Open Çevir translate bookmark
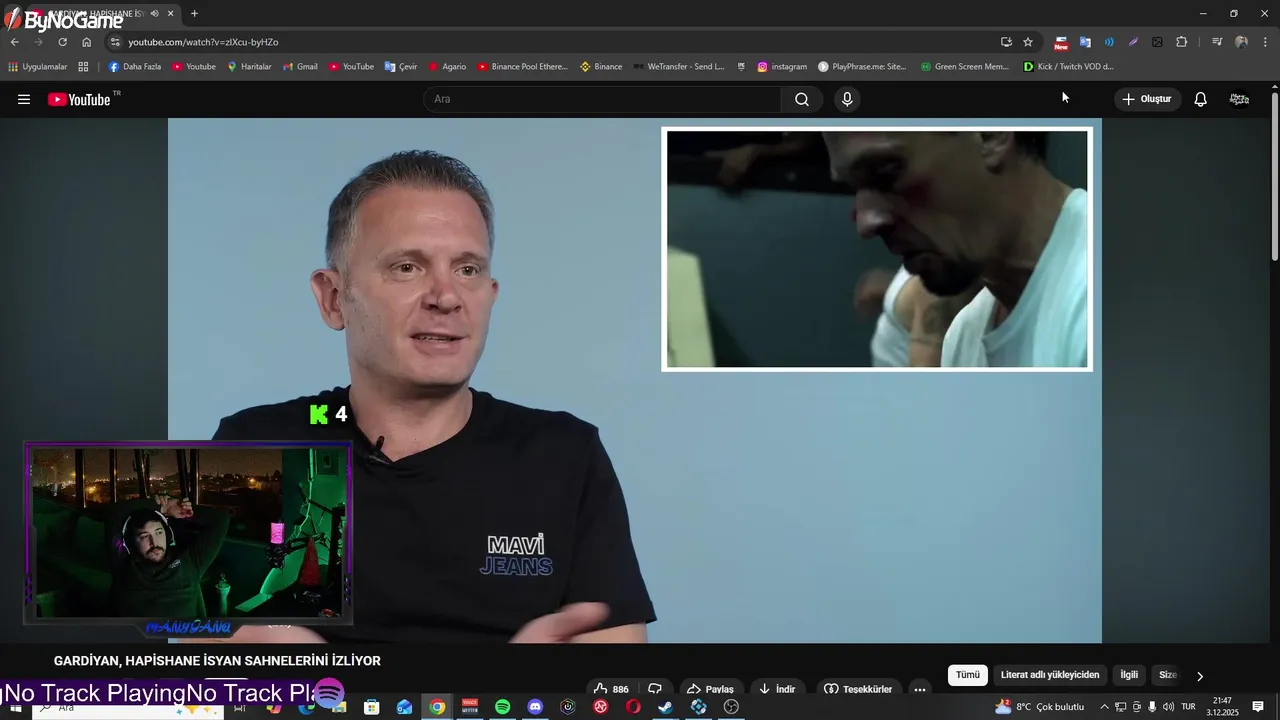 coord(401,67)
